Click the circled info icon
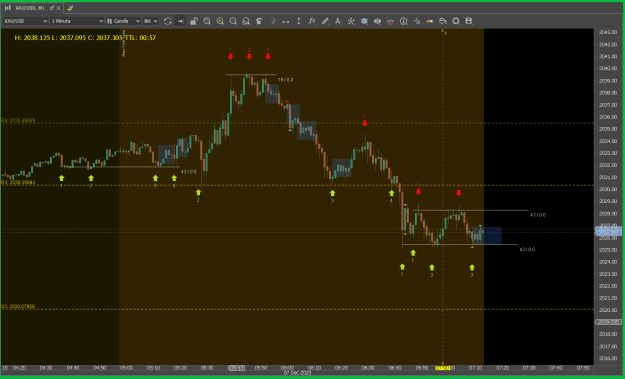 (404, 21)
